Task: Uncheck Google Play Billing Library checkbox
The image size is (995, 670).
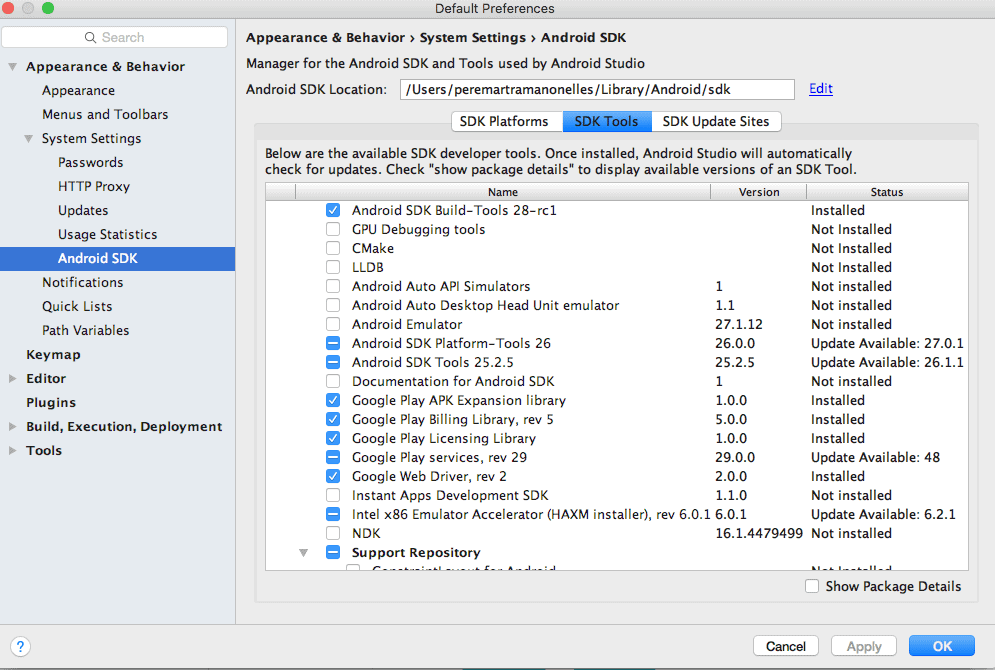Action: click(333, 419)
